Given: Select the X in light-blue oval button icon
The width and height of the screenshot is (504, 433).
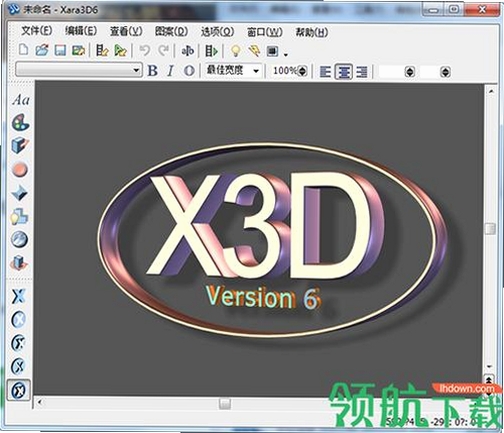Looking at the screenshot, I should click(19, 320).
